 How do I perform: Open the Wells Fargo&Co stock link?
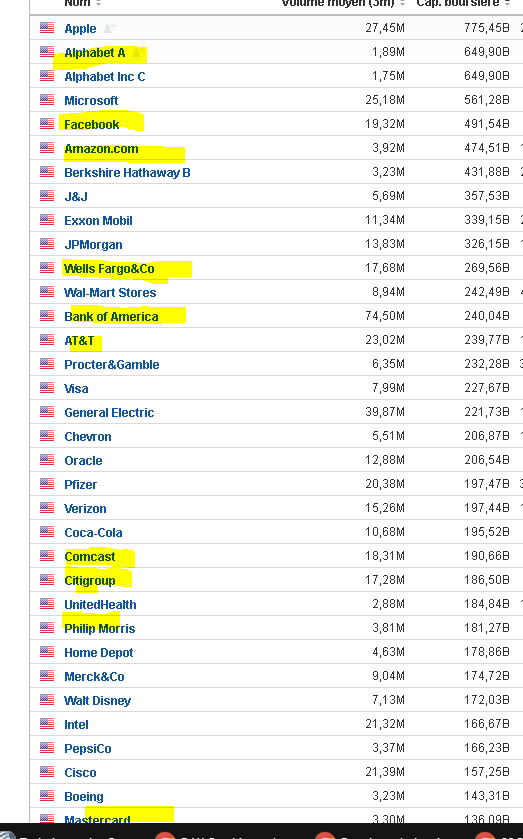coord(109,269)
